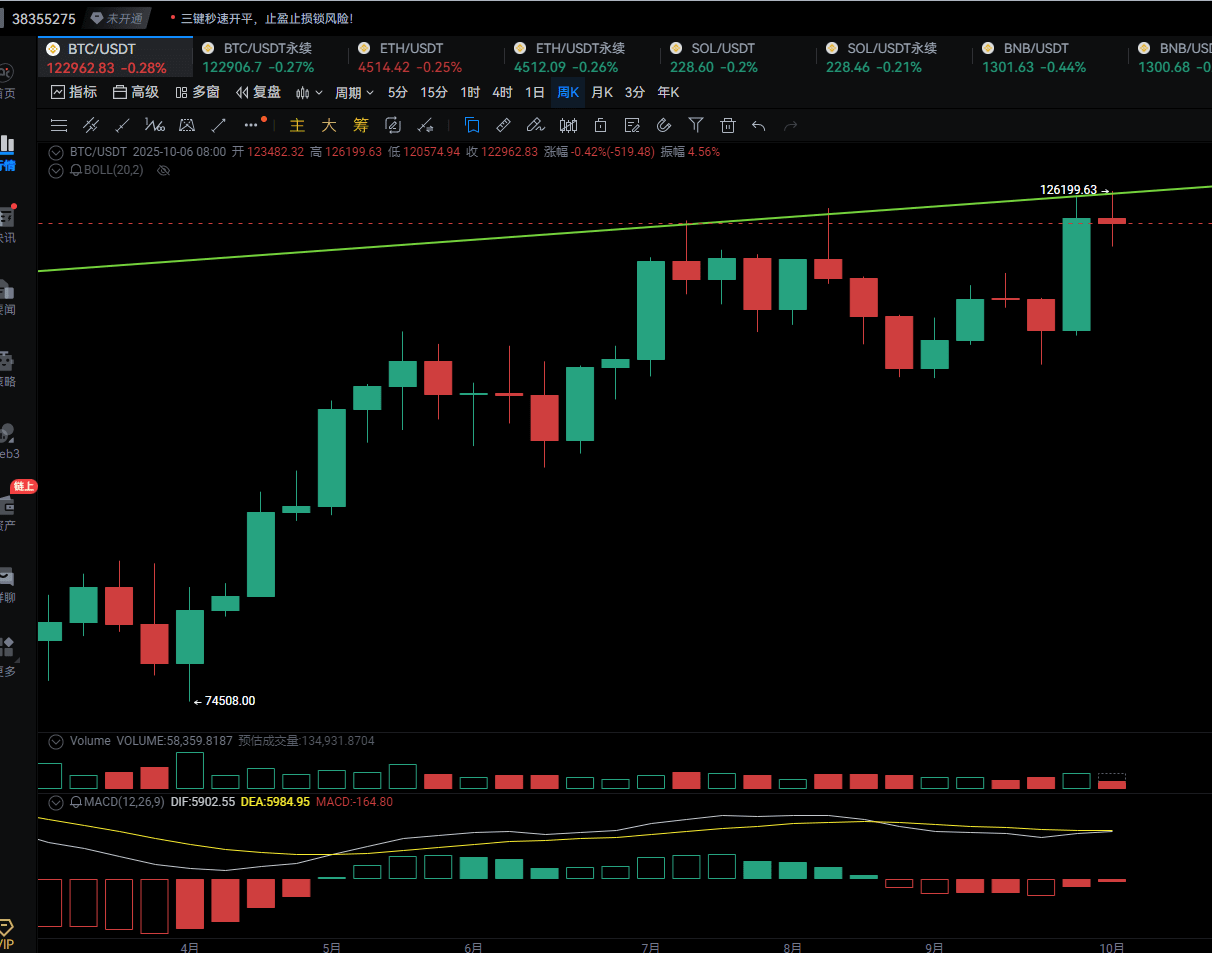
Task: Click the 未开通 membership badge
Action: 117,18
